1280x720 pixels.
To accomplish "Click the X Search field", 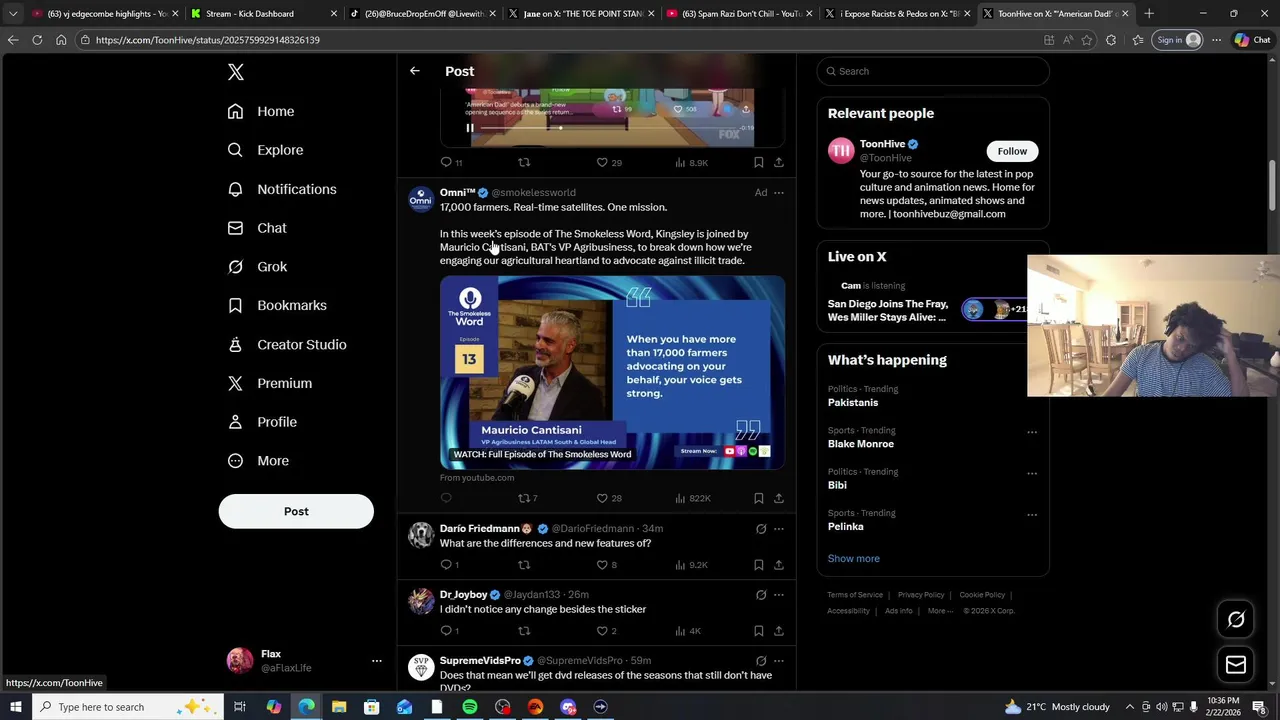I will [x=933, y=71].
